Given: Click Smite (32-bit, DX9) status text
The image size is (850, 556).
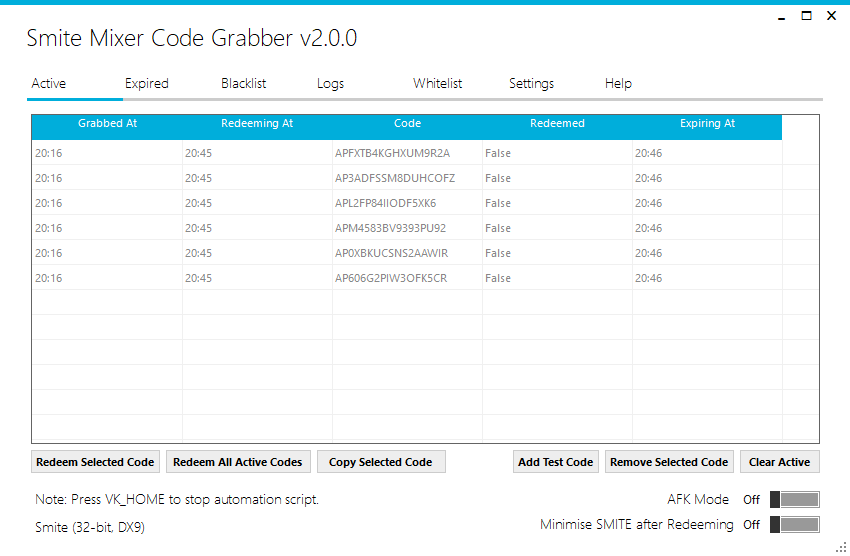Looking at the screenshot, I should point(90,527).
